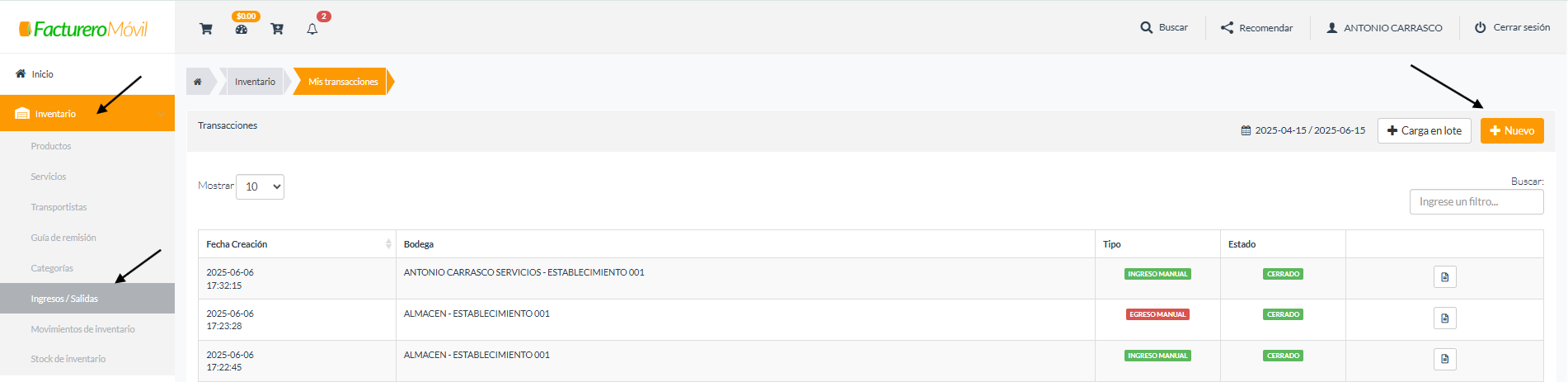Open the dashboard gauge icon with $0.00 badge
Image resolution: width=1568 pixels, height=382 pixels.
242,29
